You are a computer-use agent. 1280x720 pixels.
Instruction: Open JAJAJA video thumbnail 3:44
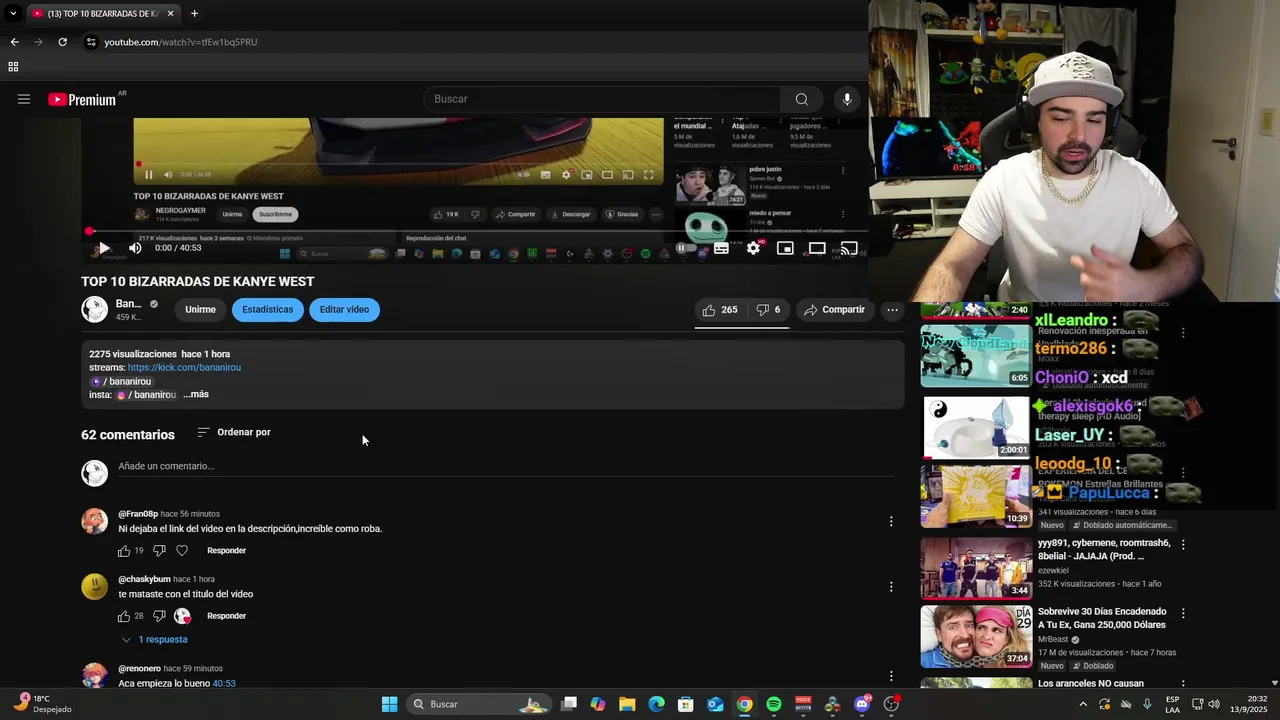point(976,568)
